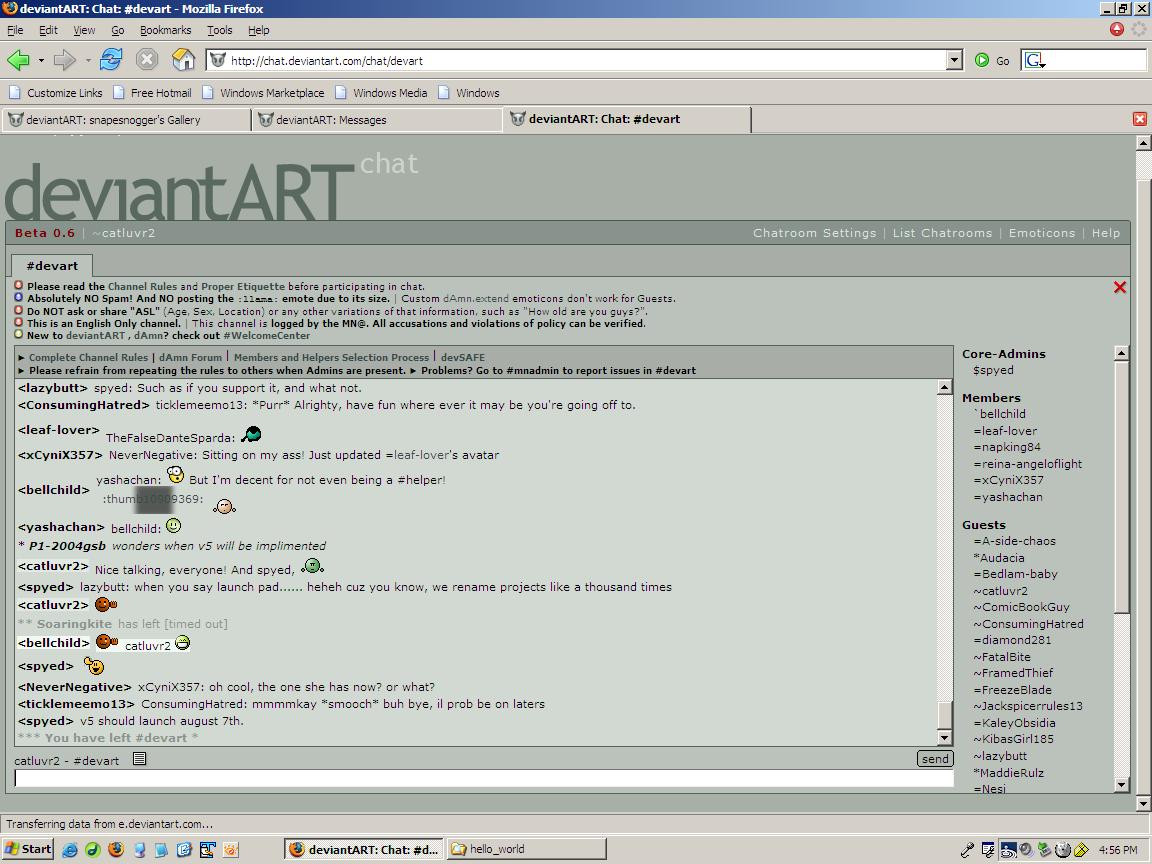1152x864 pixels.
Task: Click the green emoticon after 'And spyed,'
Action: [312, 566]
